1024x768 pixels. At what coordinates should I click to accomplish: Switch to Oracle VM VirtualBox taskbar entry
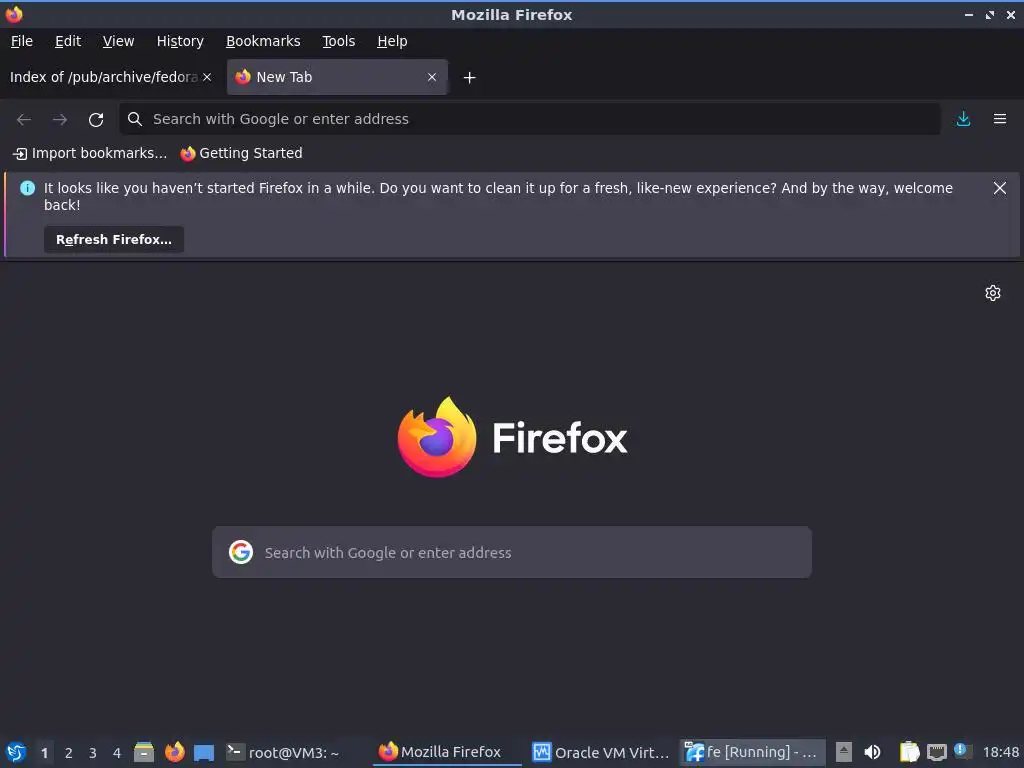[600, 752]
